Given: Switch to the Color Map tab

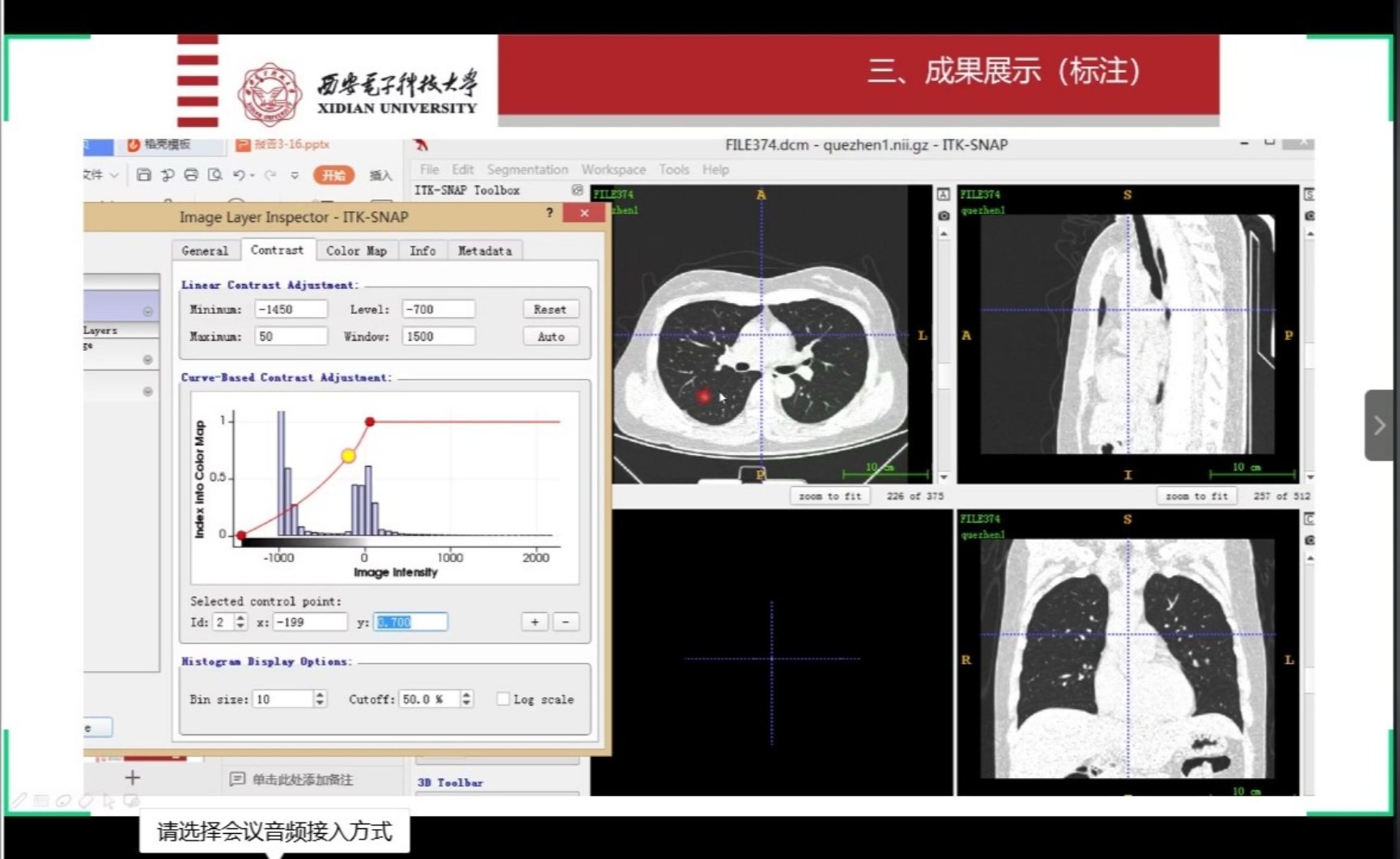Looking at the screenshot, I should point(356,251).
